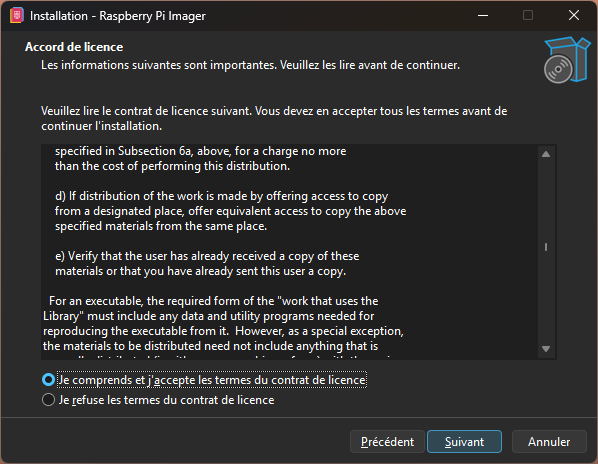This screenshot has height=464, width=598.
Task: Click the line "specified materials from the same place."
Action: 161,226
